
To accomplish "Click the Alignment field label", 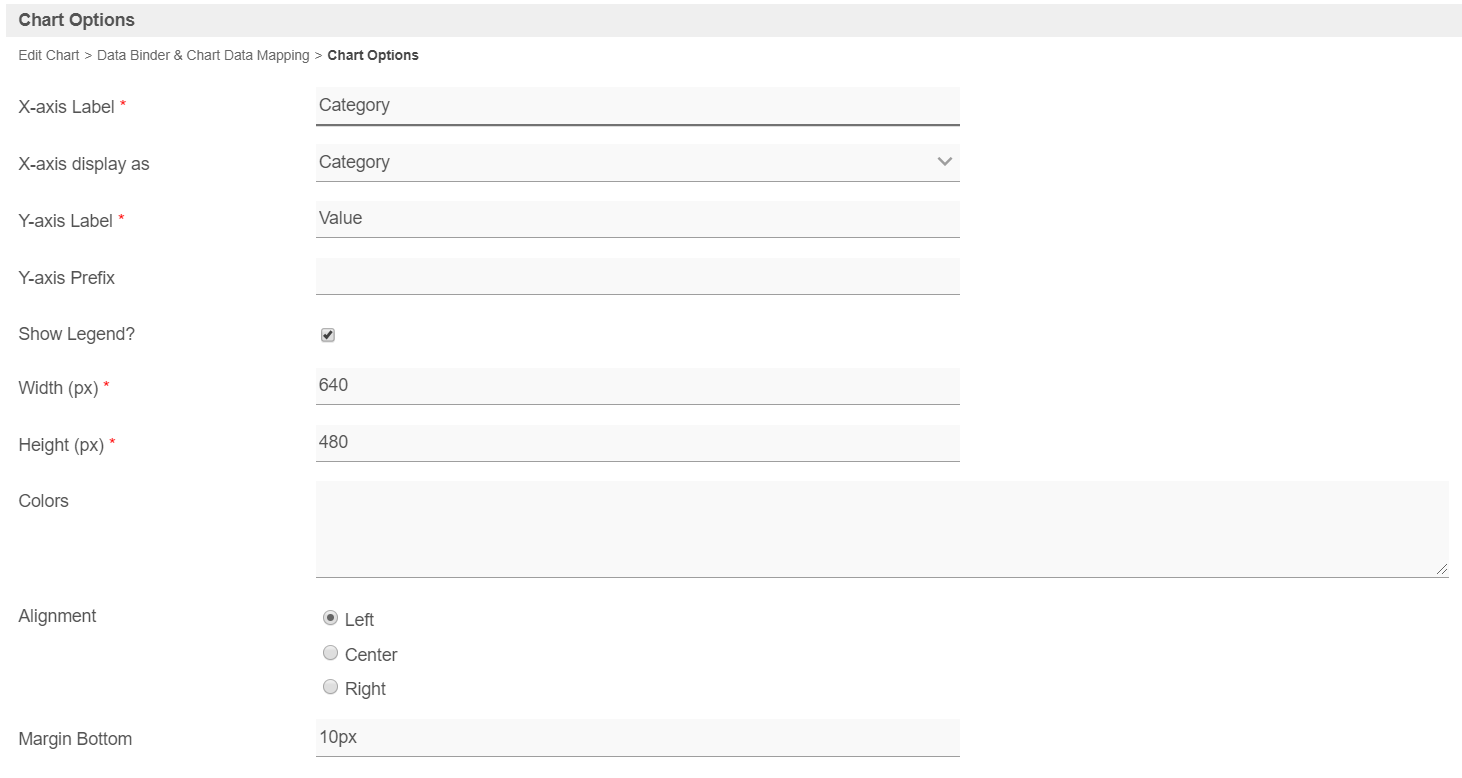I will click(x=57, y=616).
